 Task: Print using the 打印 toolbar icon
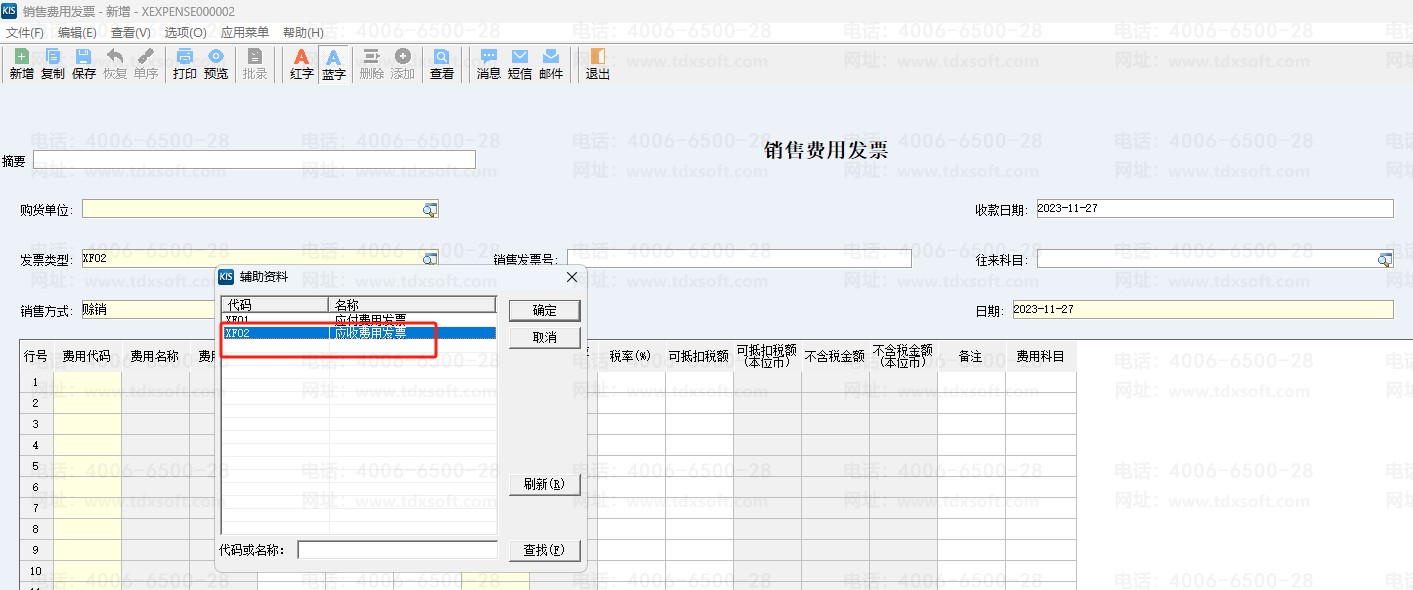coord(184,64)
